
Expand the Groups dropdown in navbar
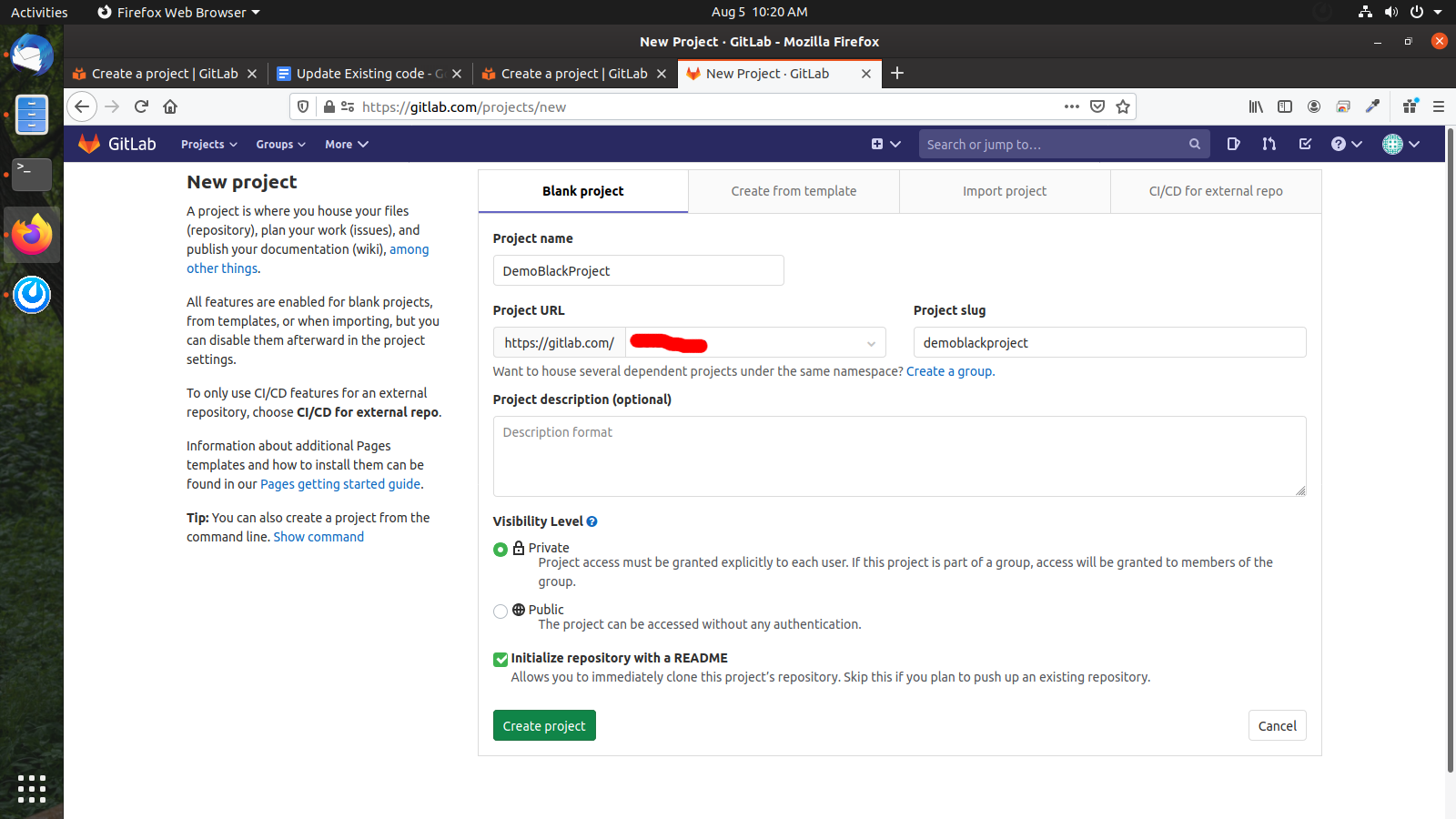(x=280, y=145)
